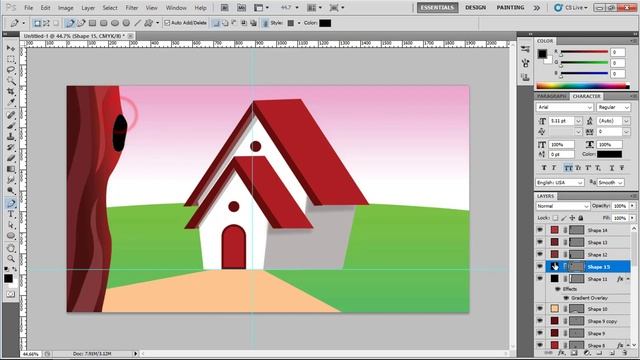Select the Hand tool

coord(11,248)
